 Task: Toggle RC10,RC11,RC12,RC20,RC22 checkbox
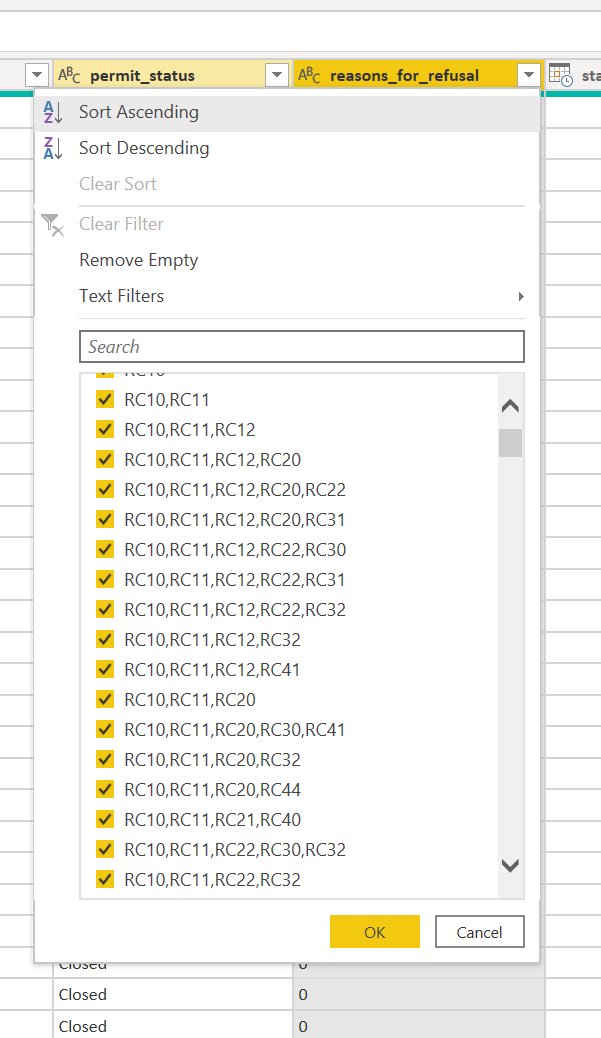click(105, 489)
